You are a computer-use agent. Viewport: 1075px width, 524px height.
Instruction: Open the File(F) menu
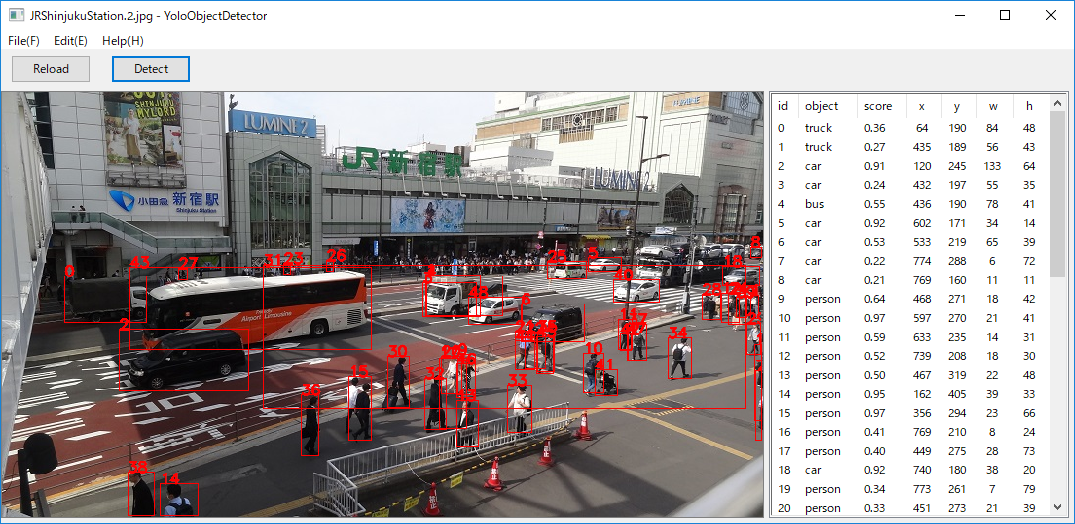tap(24, 40)
